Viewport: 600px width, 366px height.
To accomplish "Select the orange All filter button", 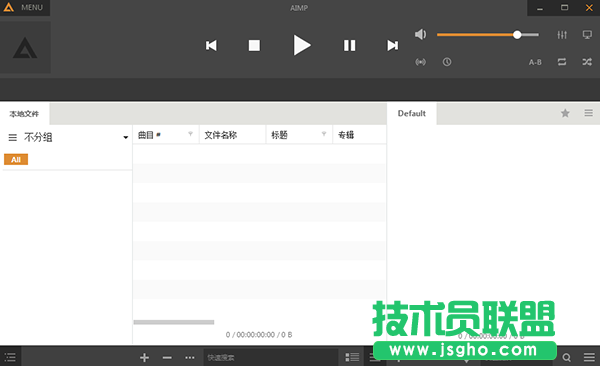I will (16, 159).
